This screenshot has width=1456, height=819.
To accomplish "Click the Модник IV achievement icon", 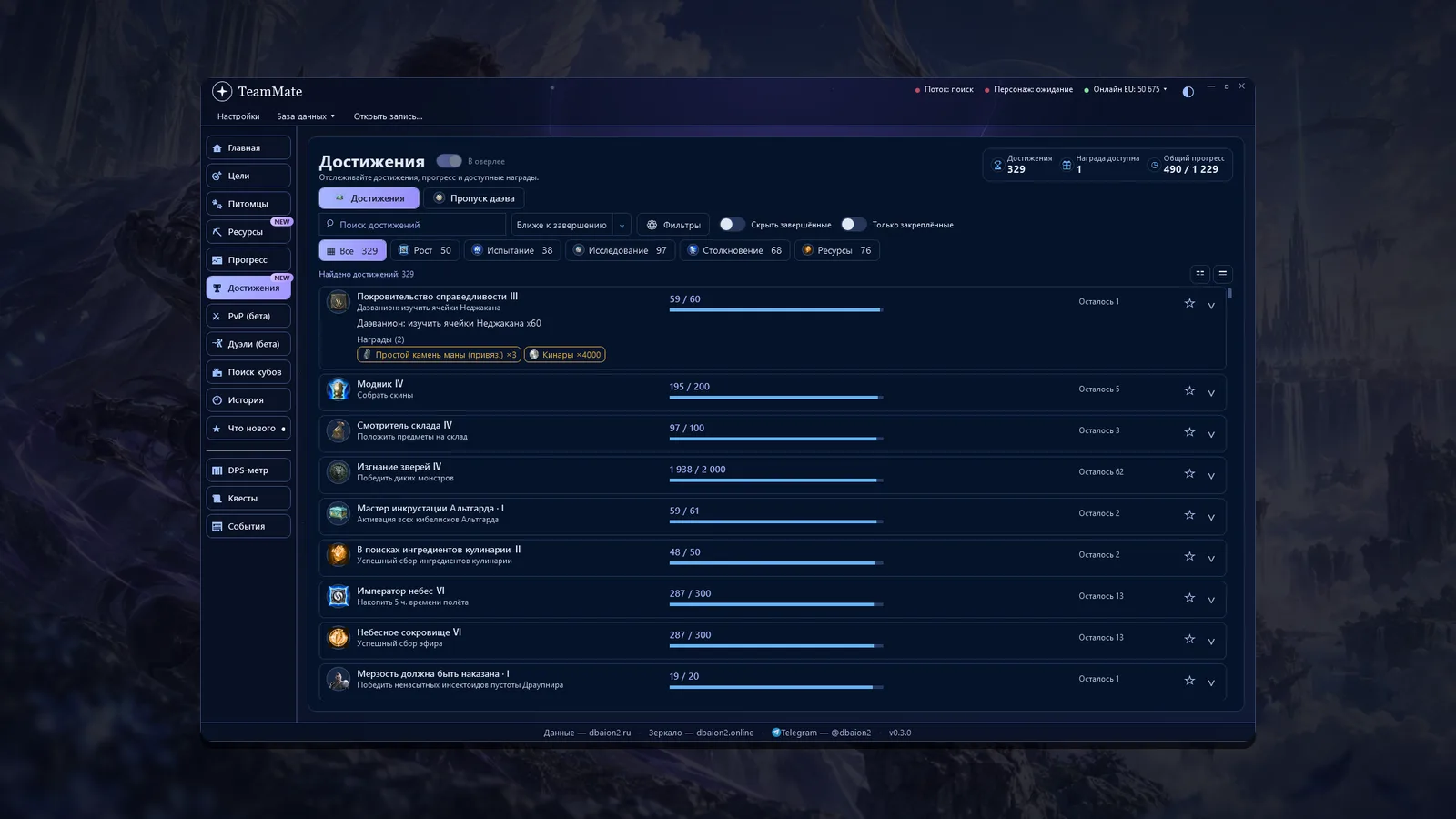I will (339, 389).
